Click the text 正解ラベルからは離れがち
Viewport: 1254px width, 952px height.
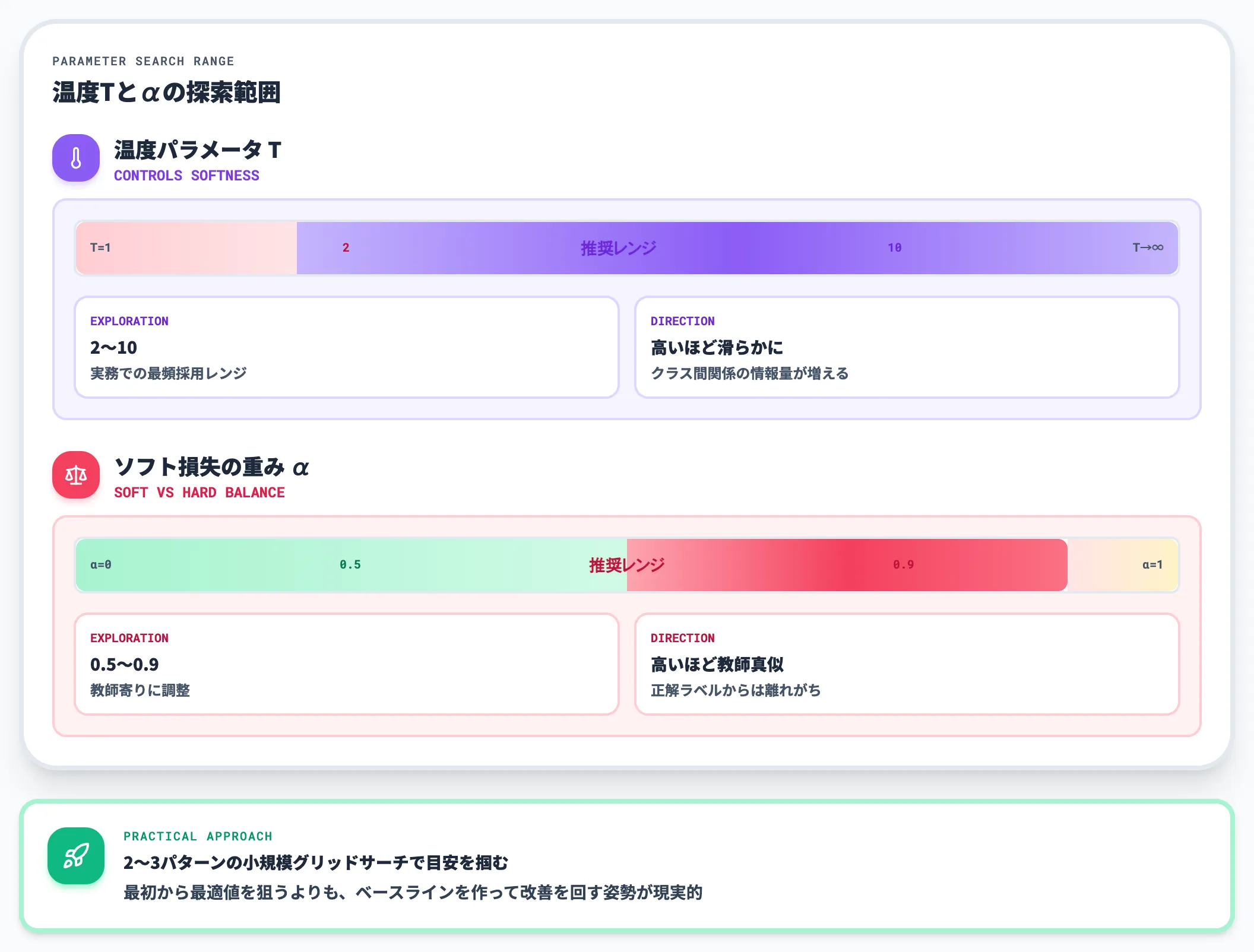click(x=736, y=690)
